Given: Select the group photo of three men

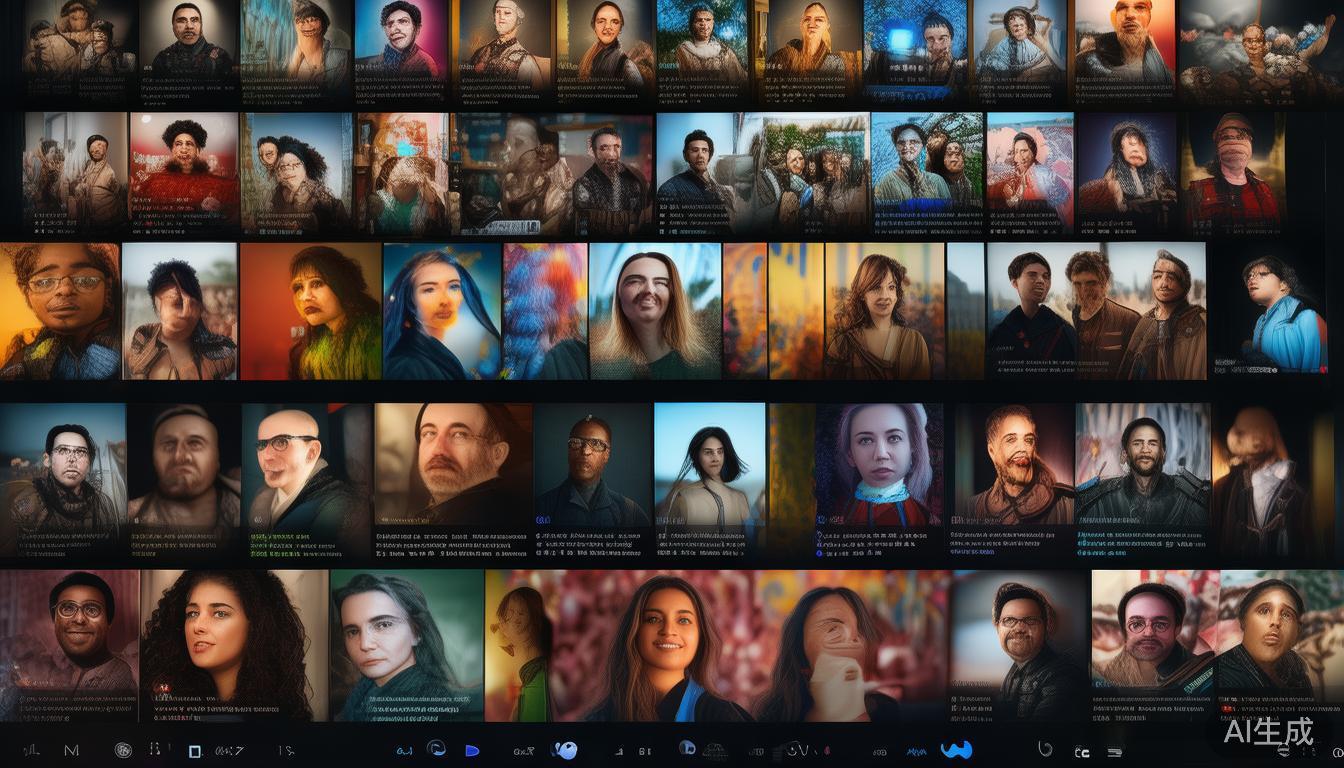Looking at the screenshot, I should [x=1096, y=311].
